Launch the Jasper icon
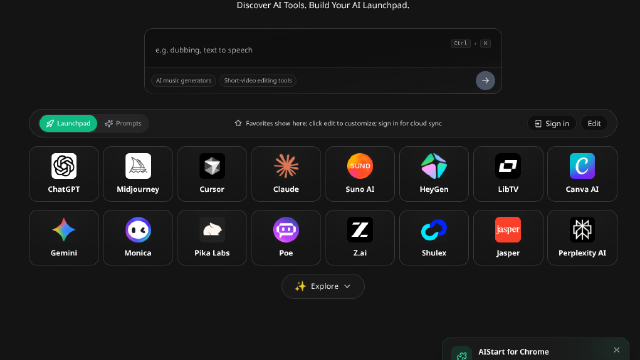This screenshot has width=640, height=360. pyautogui.click(x=508, y=229)
